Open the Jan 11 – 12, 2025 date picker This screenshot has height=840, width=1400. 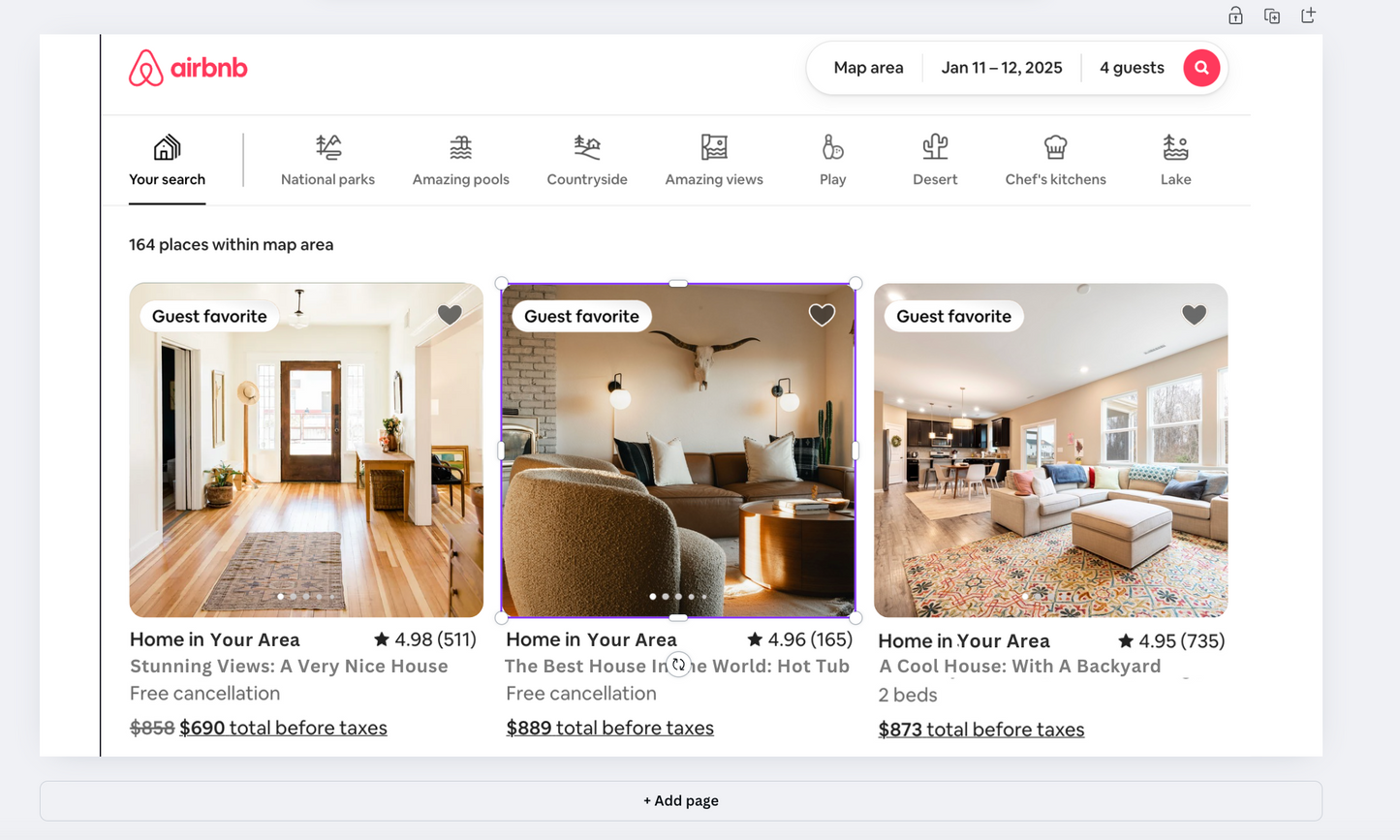(1002, 68)
